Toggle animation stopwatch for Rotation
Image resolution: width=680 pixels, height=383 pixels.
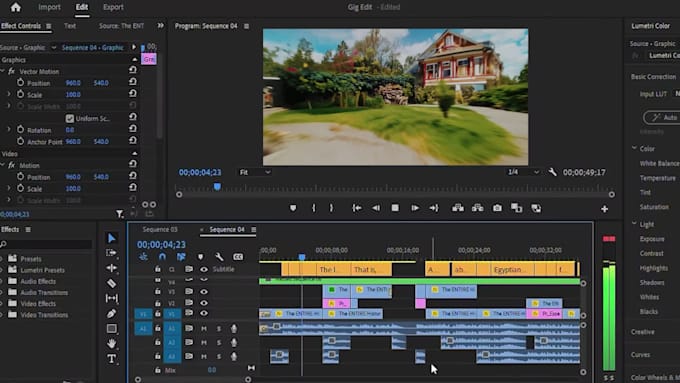click(x=20, y=129)
